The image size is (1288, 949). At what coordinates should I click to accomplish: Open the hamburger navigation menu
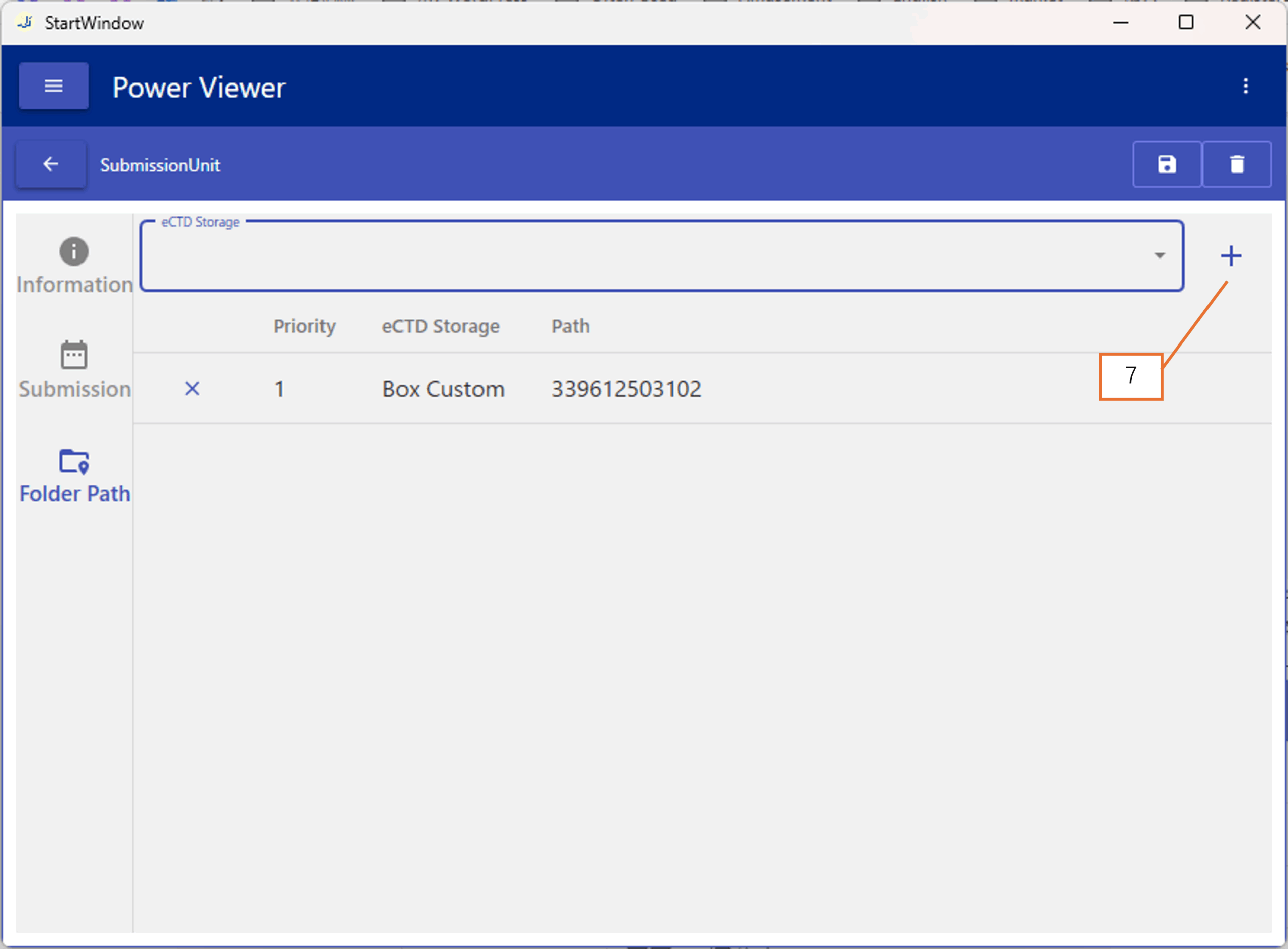(53, 86)
